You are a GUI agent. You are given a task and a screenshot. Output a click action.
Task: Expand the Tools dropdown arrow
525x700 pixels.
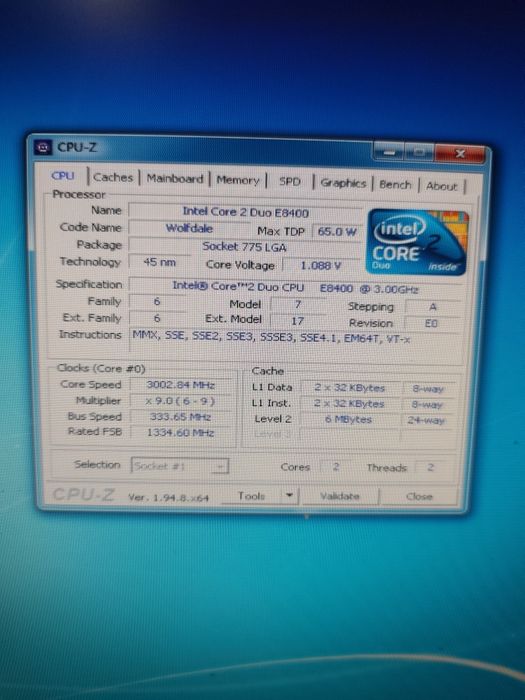[290, 496]
